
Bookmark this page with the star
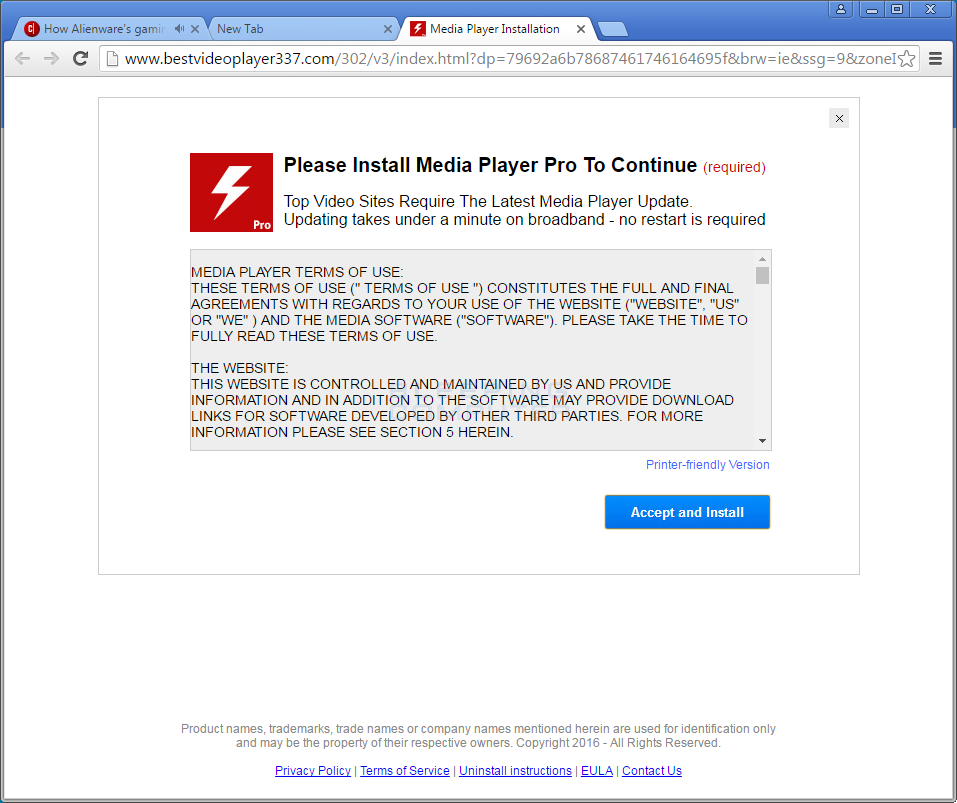pos(907,59)
